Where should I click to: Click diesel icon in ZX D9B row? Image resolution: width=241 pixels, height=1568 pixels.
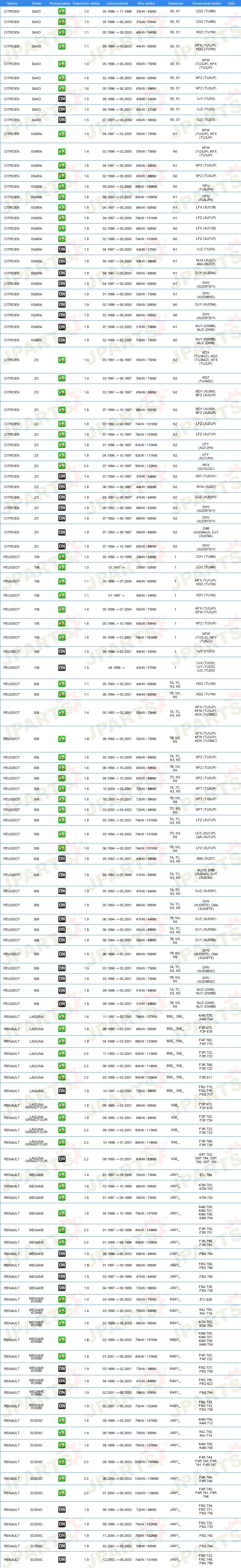coord(61,533)
